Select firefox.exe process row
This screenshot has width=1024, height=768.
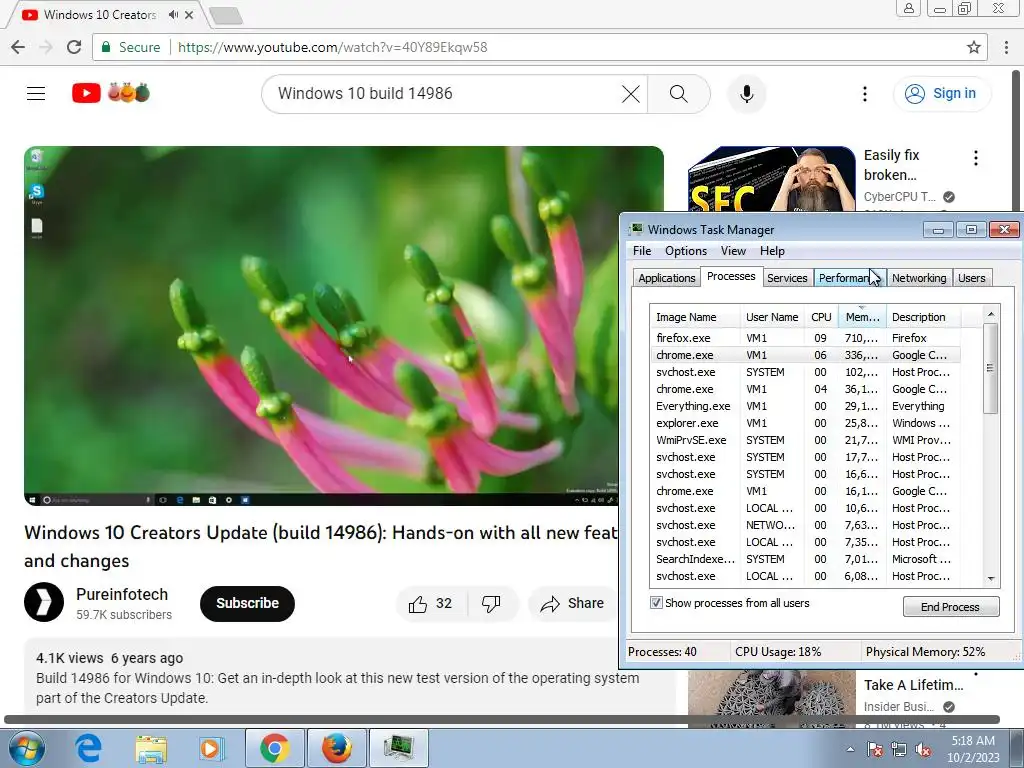coord(805,338)
